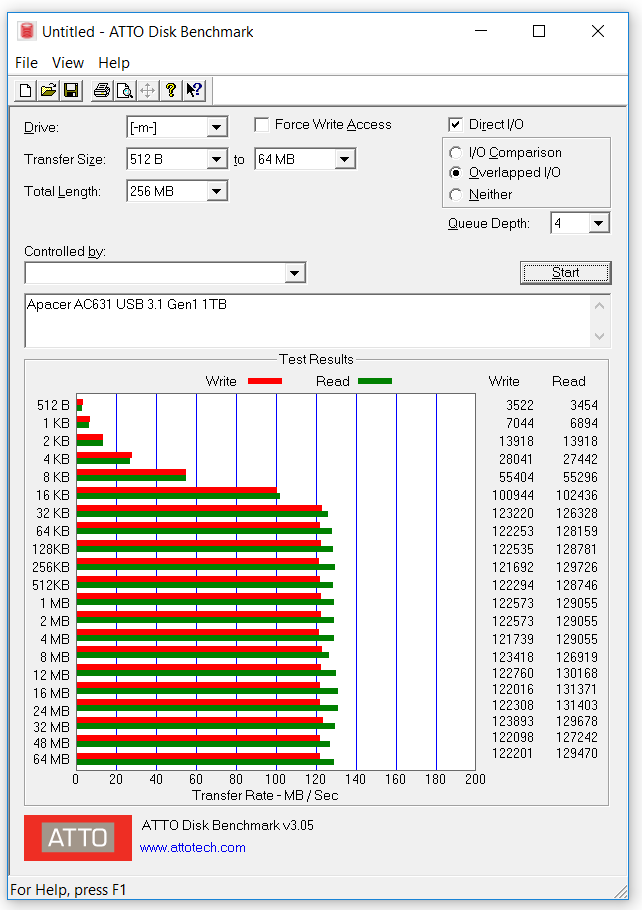Viewport: 642px width, 910px height.
Task: Open the File menu
Action: [x=27, y=63]
